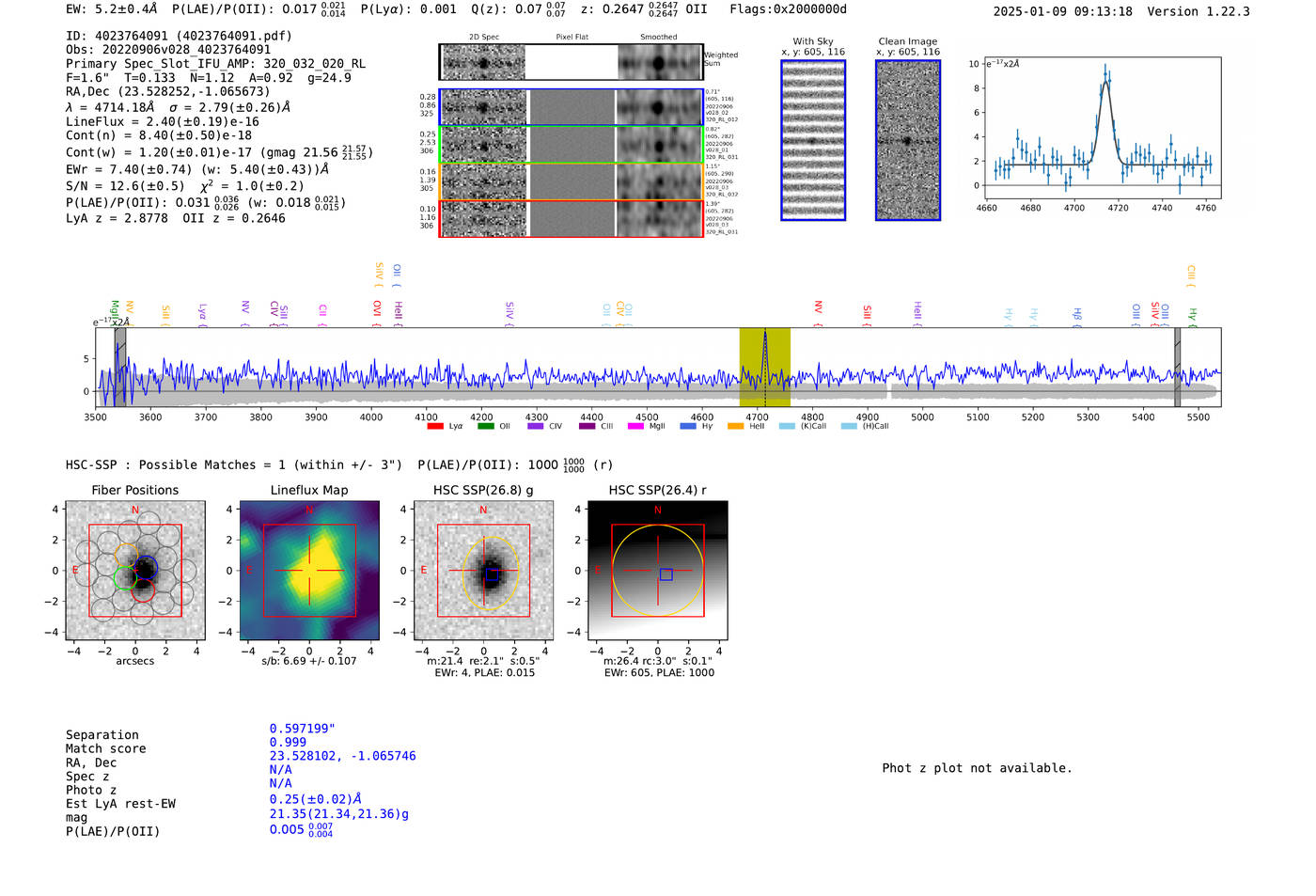
Task: Click the LyA z = 2.8778 text
Action: pos(117,218)
